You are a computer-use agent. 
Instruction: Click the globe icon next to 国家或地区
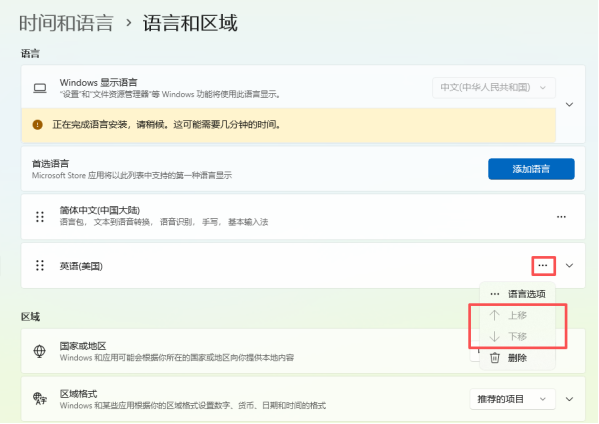pos(40,351)
